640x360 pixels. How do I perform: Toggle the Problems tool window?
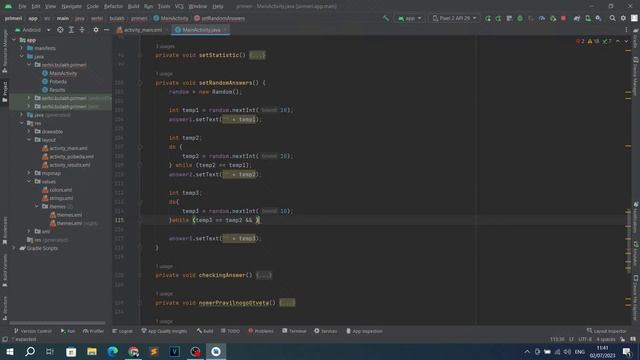point(261,331)
